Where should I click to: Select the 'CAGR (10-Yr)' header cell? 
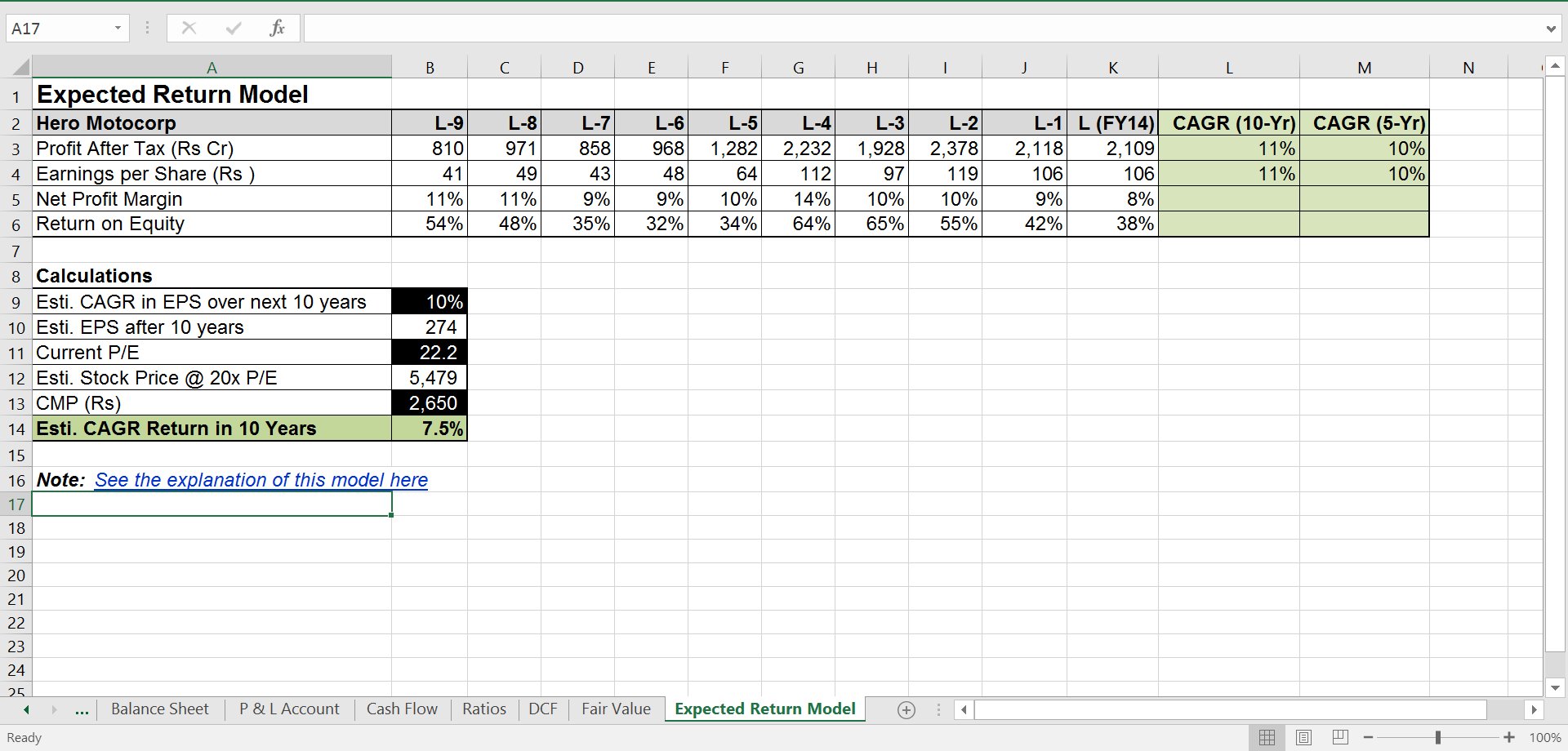tap(1229, 123)
